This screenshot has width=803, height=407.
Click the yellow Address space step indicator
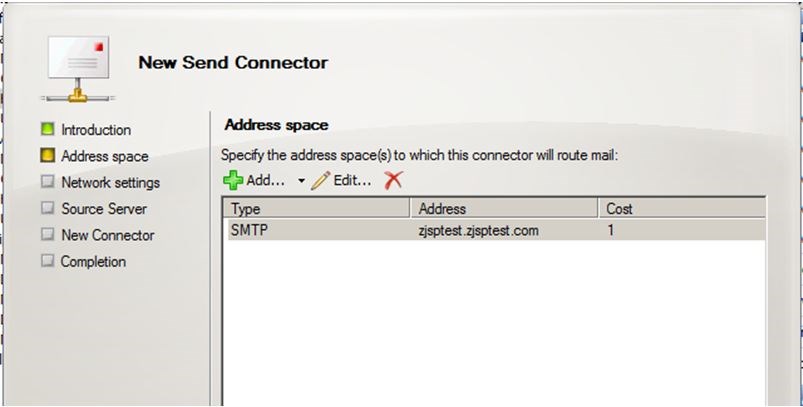pyautogui.click(x=48, y=156)
